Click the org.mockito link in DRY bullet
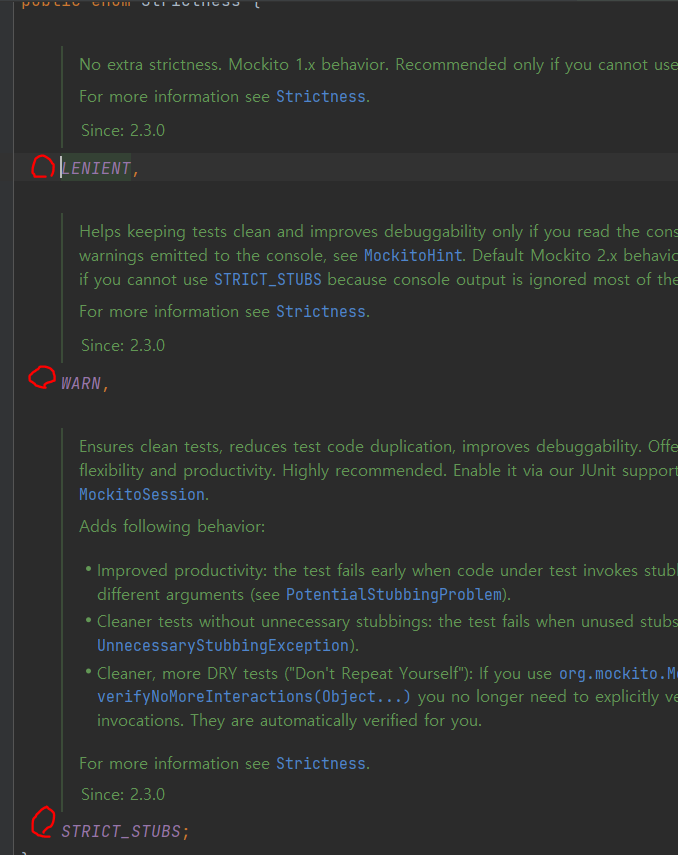The width and height of the screenshot is (678, 855). tap(619, 673)
